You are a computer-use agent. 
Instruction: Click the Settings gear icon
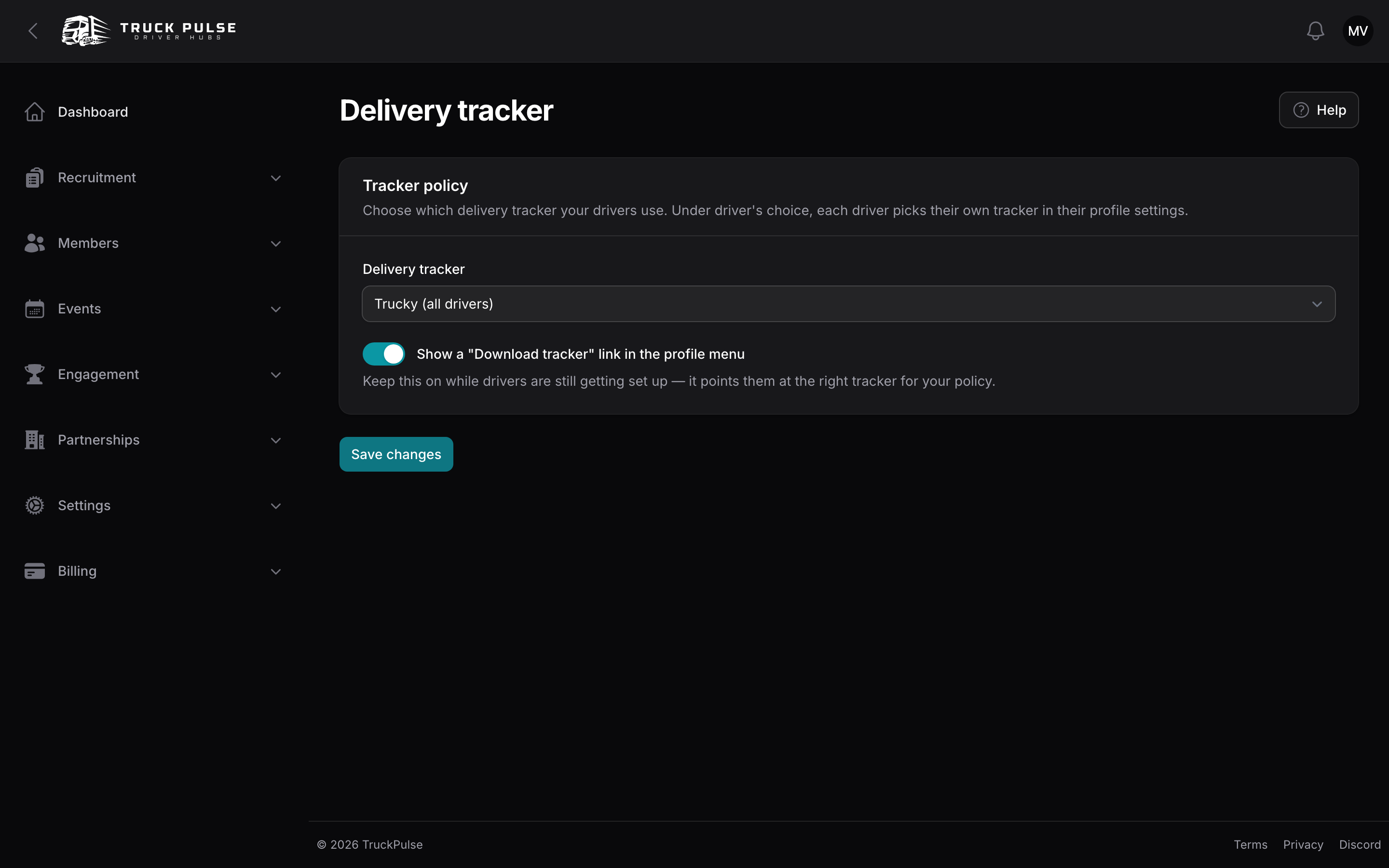(34, 505)
